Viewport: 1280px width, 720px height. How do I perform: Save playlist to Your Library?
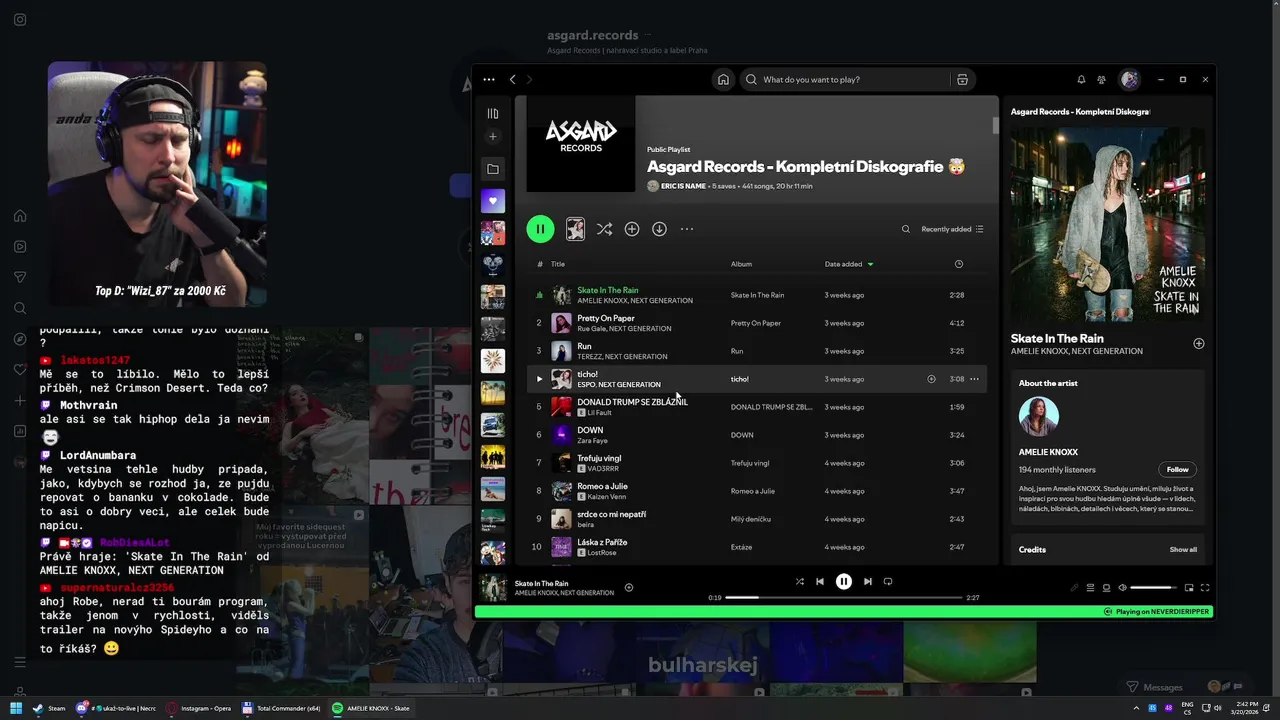pos(632,229)
